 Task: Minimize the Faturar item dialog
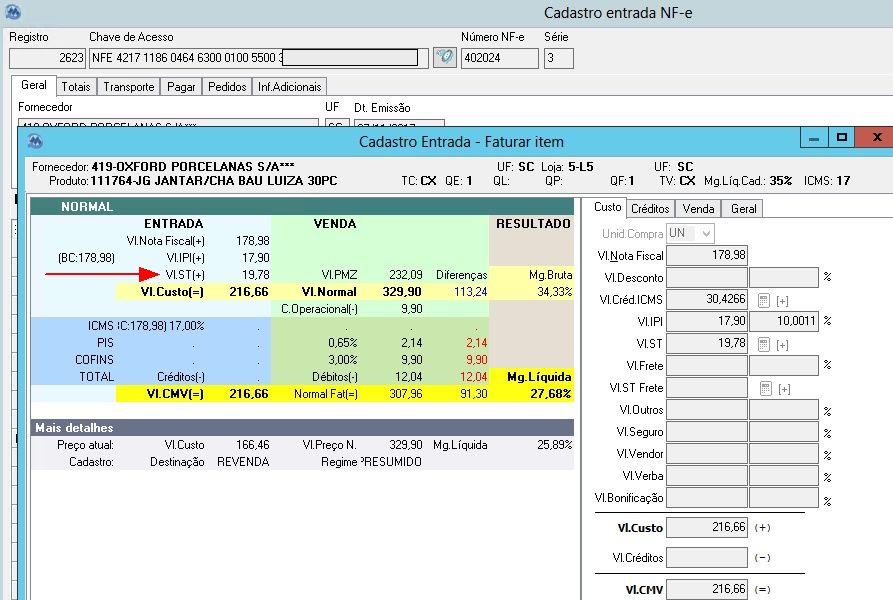click(x=814, y=138)
